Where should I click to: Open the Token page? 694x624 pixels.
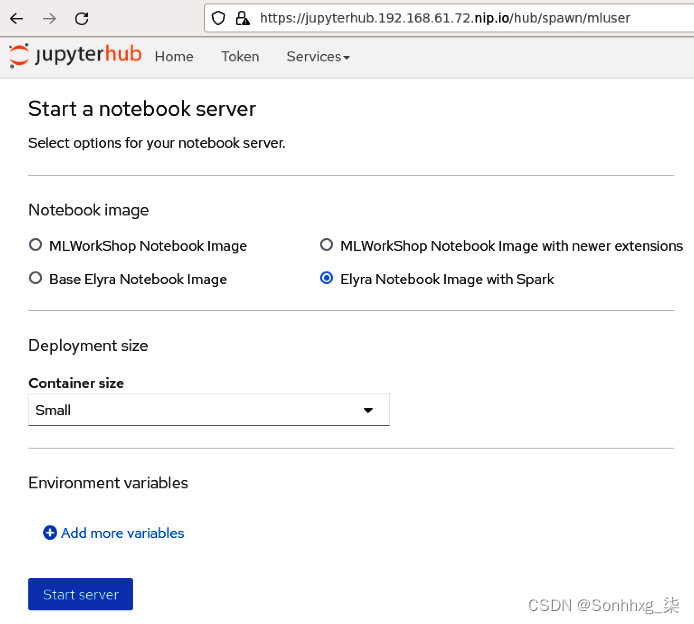tap(240, 57)
